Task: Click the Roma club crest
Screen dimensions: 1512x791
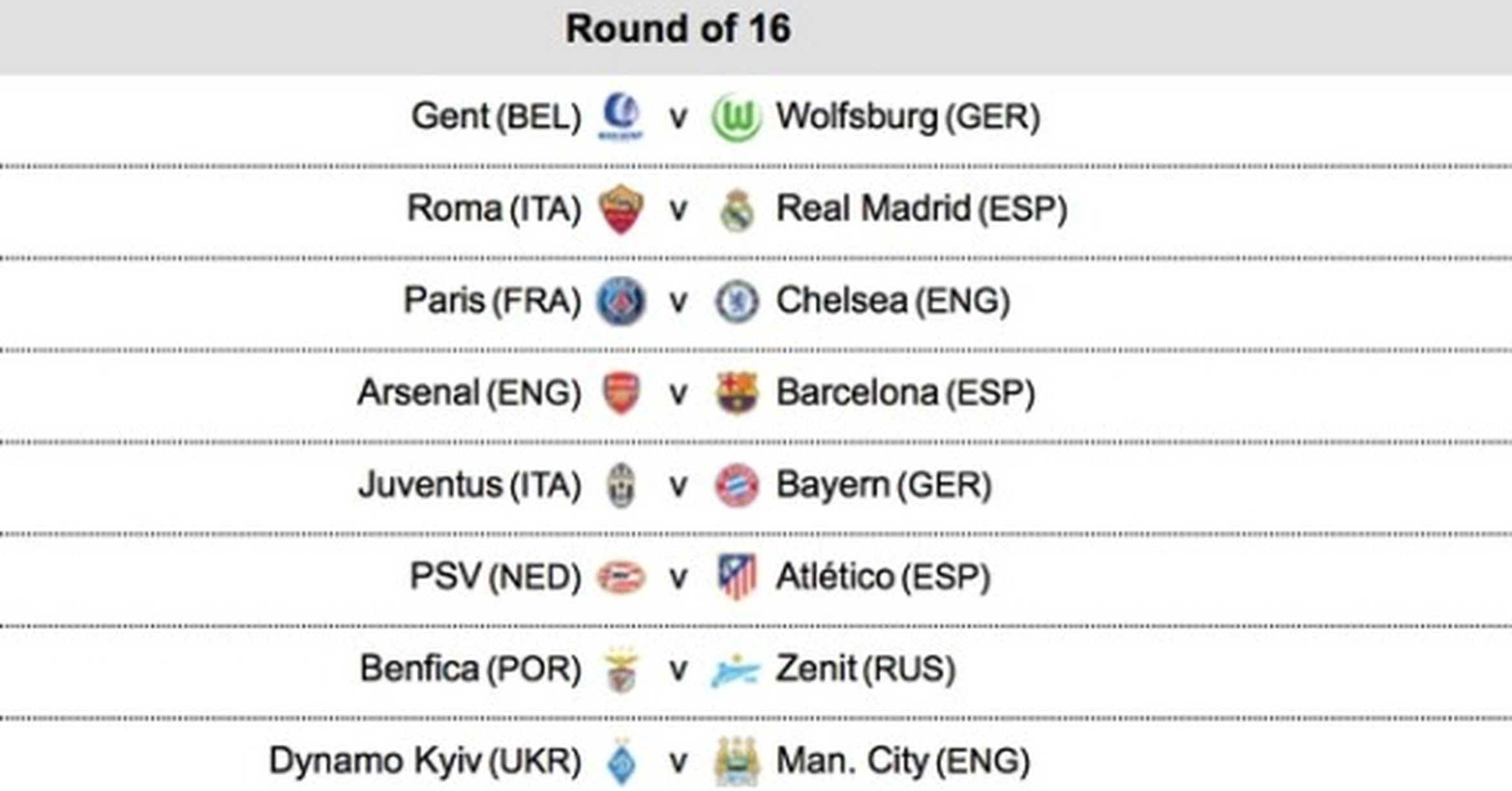Action: (620, 209)
